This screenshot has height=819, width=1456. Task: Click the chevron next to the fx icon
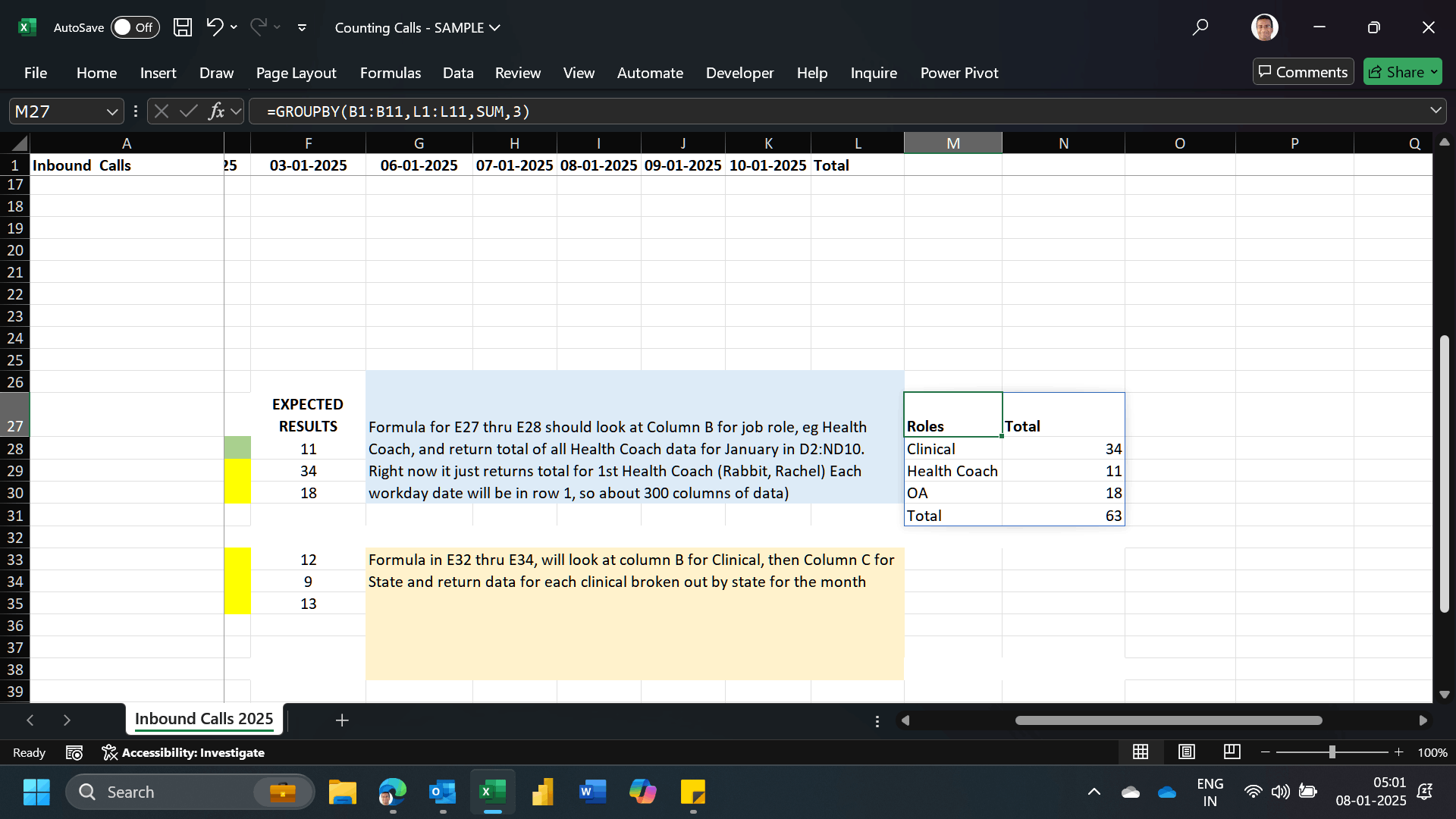click(236, 111)
